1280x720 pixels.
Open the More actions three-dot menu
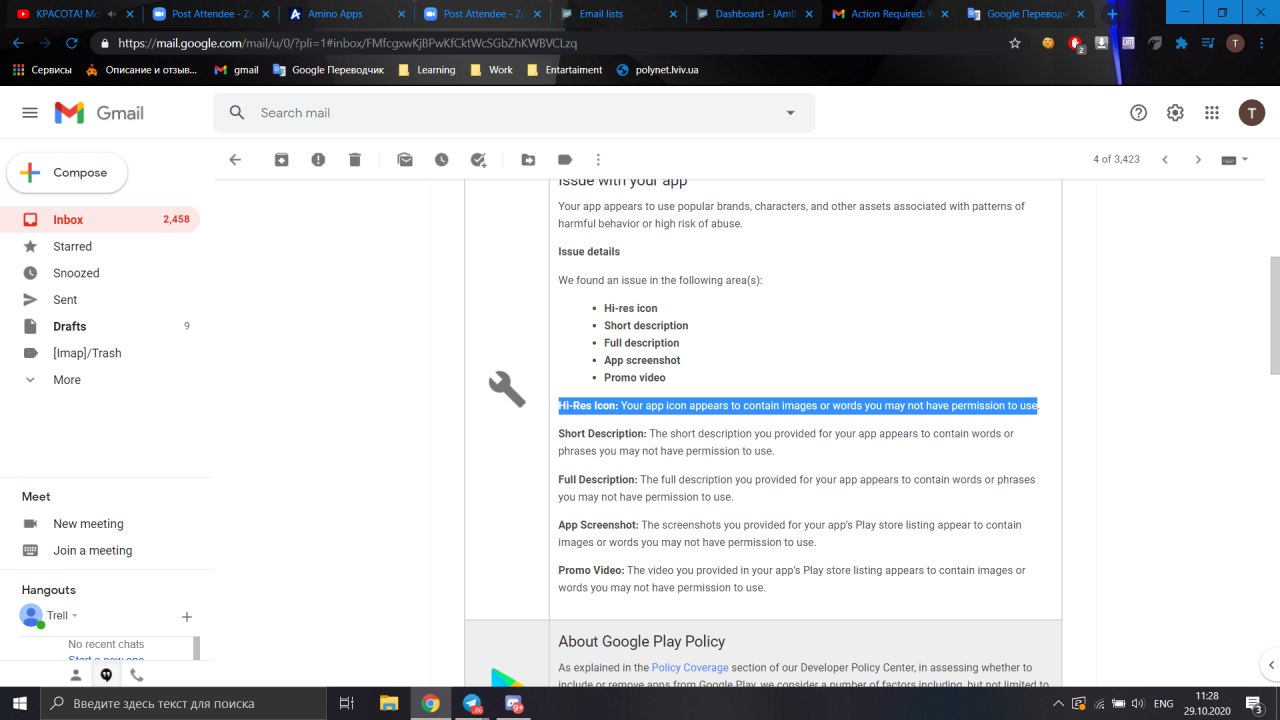[598, 160]
